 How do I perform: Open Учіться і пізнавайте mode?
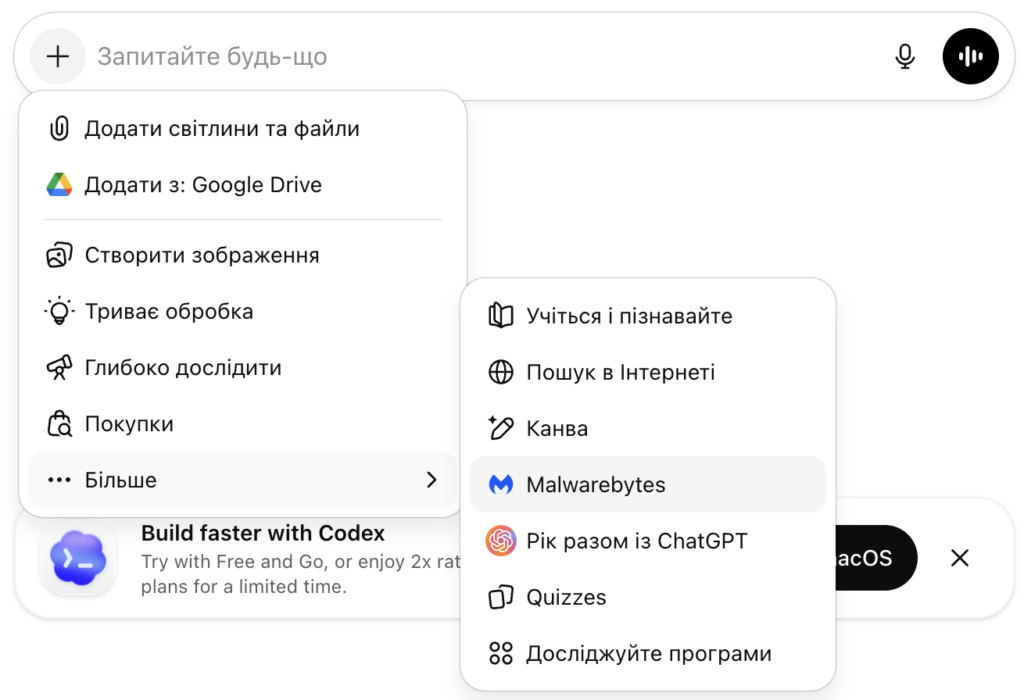pos(629,316)
